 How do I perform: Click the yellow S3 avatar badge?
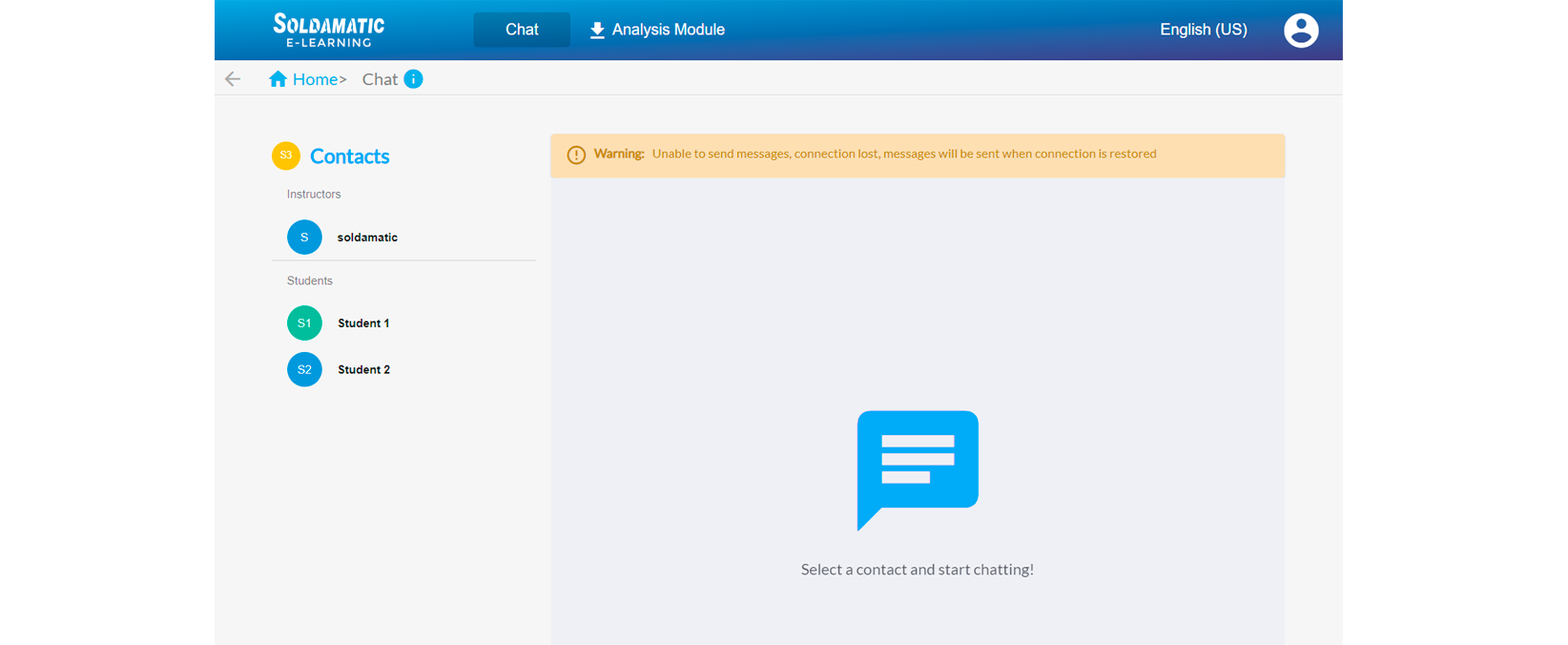tap(286, 156)
